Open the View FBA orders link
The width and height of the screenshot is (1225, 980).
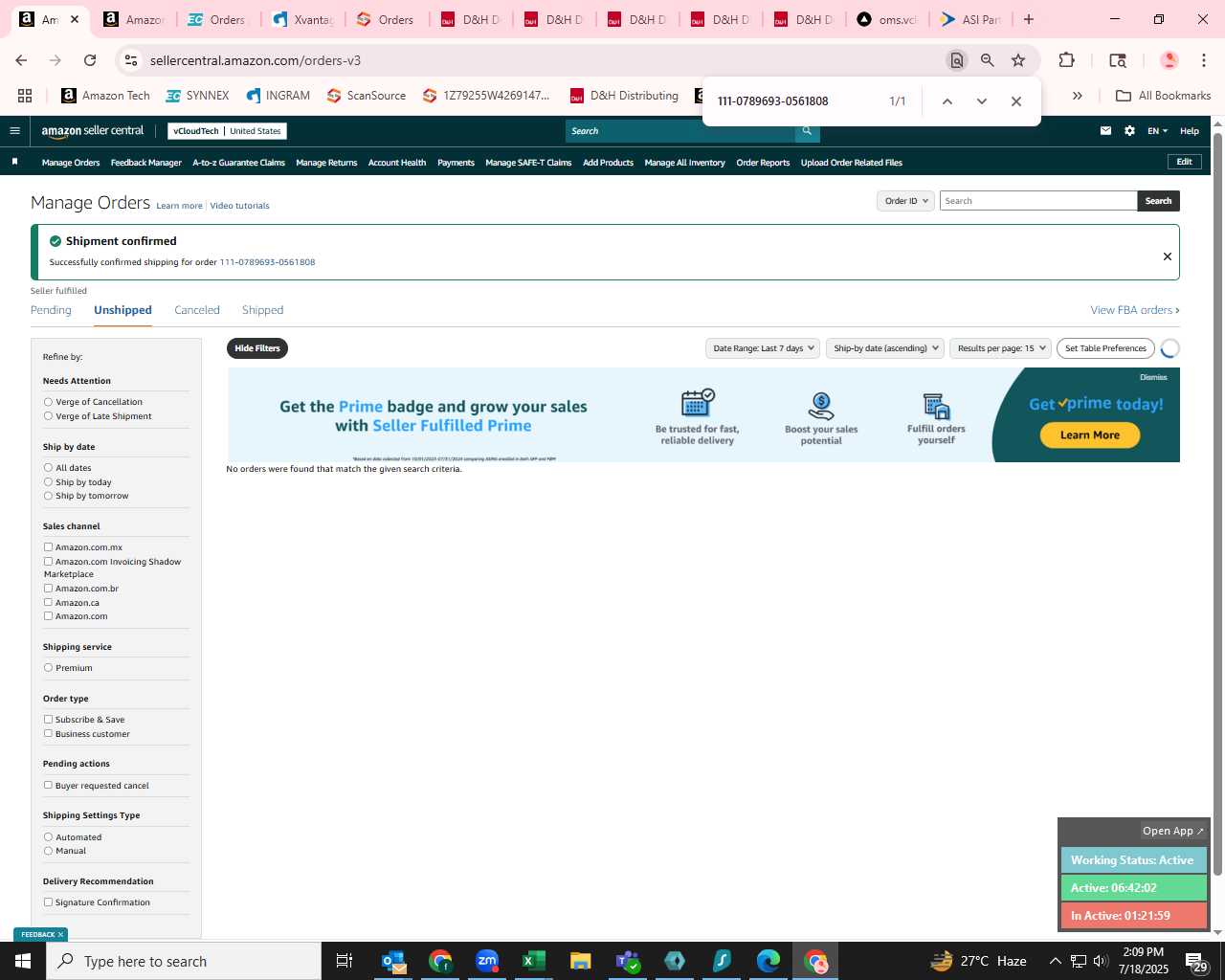pyautogui.click(x=1134, y=310)
